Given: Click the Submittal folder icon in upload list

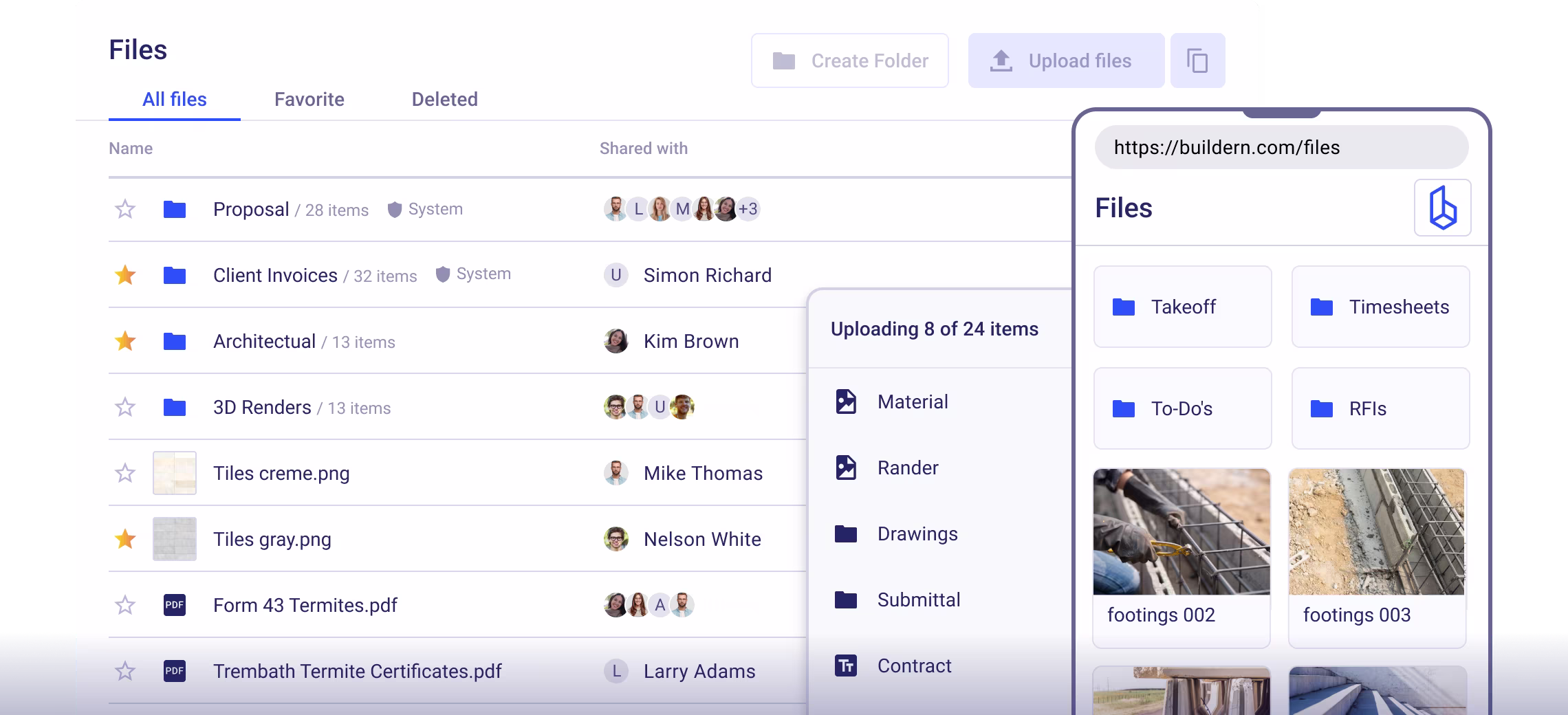Looking at the screenshot, I should tap(846, 599).
